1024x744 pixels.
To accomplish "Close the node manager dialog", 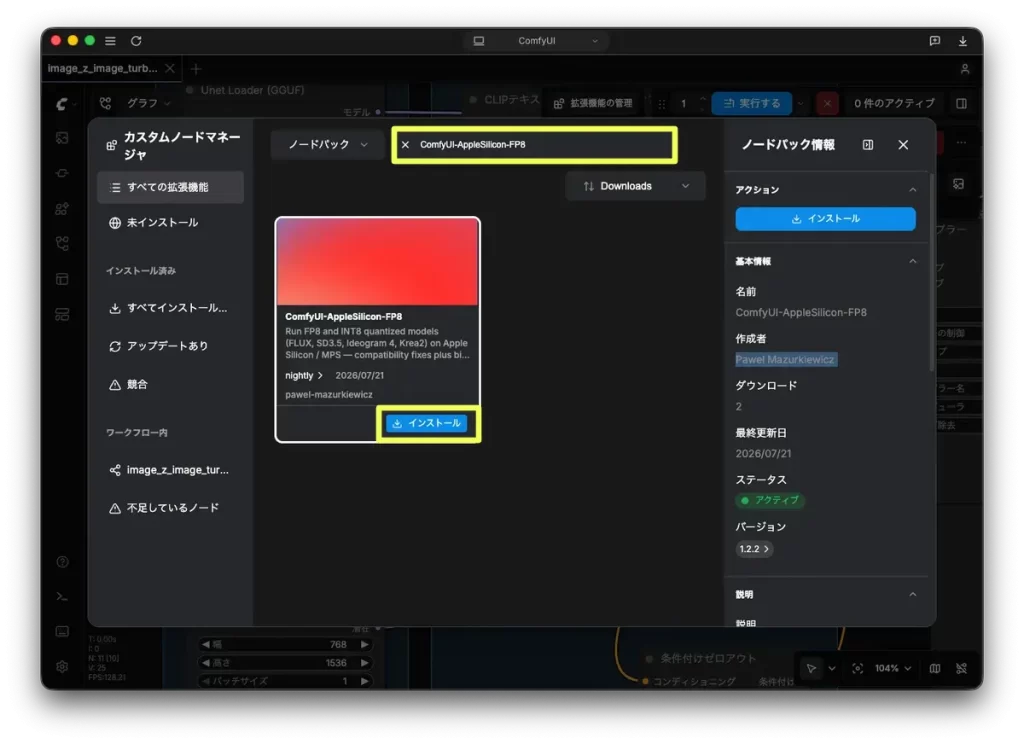I will (903, 144).
